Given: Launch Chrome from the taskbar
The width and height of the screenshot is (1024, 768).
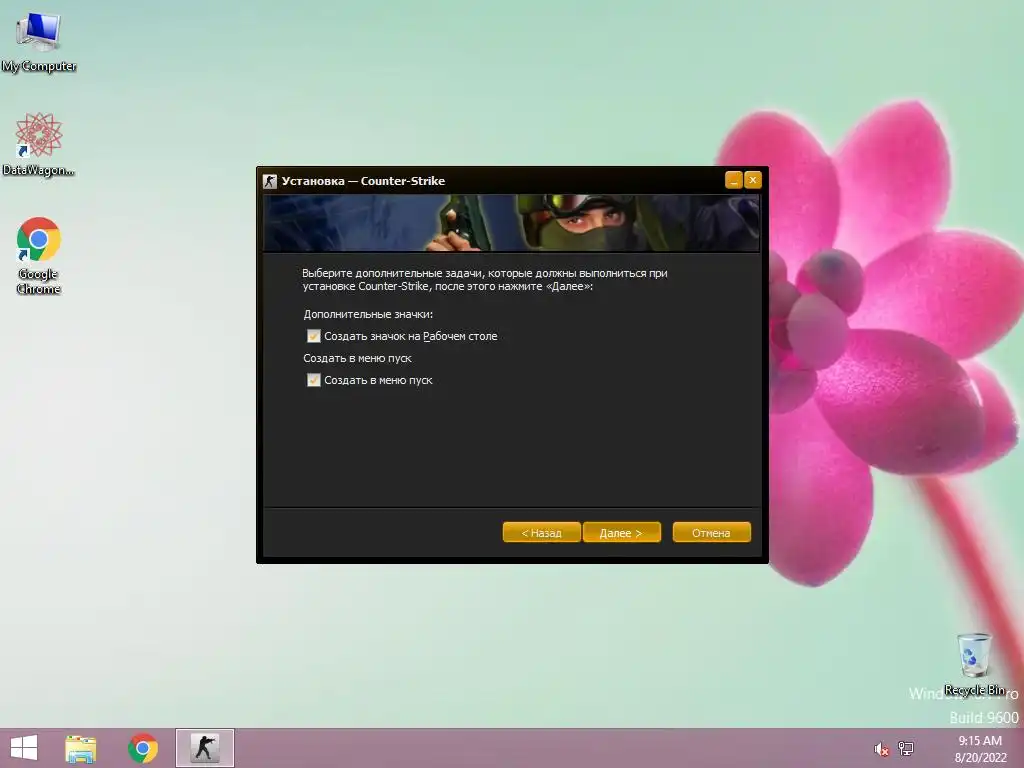Looking at the screenshot, I should point(142,748).
